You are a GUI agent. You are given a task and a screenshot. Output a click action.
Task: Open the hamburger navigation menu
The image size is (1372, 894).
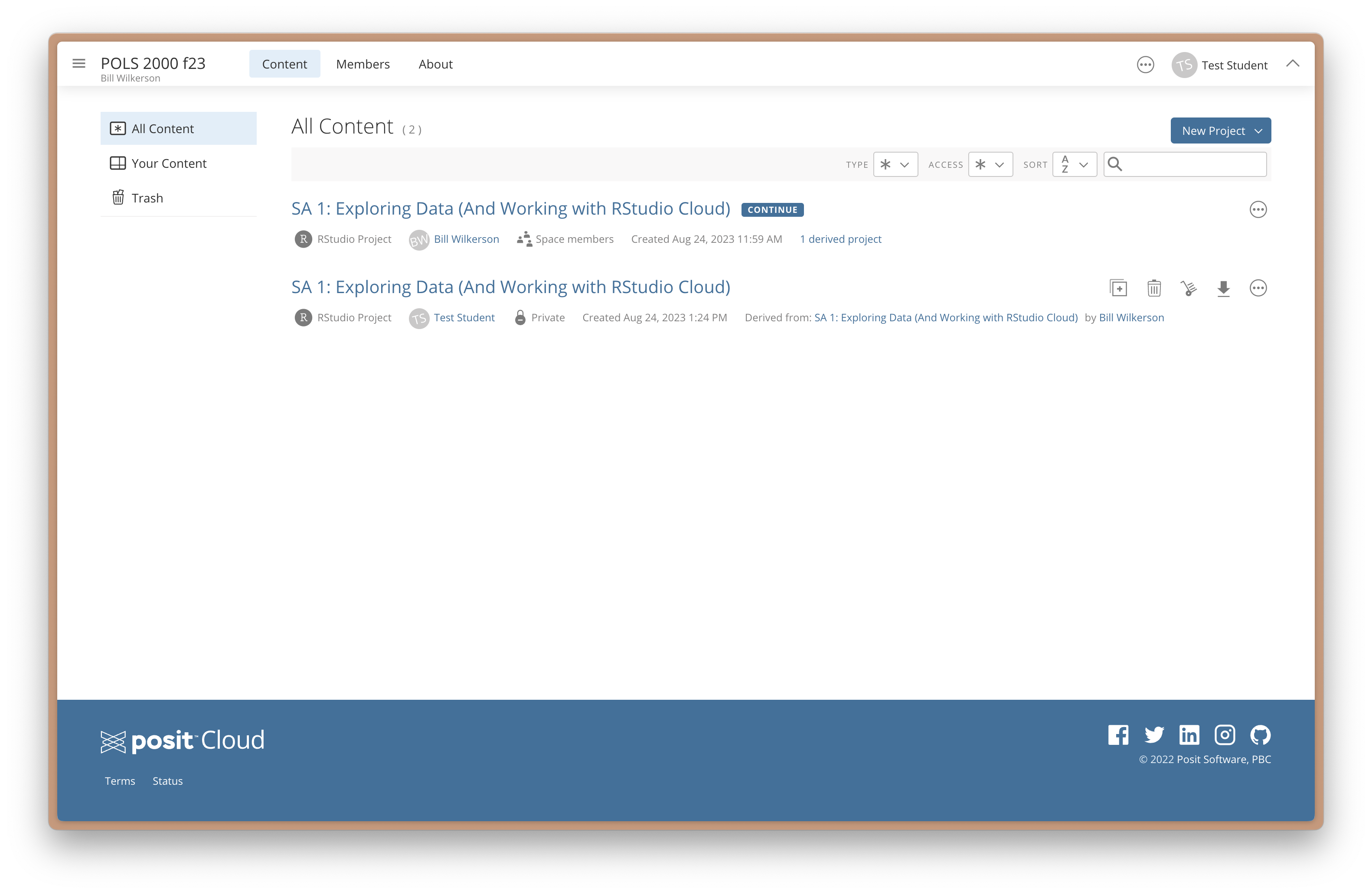(79, 63)
